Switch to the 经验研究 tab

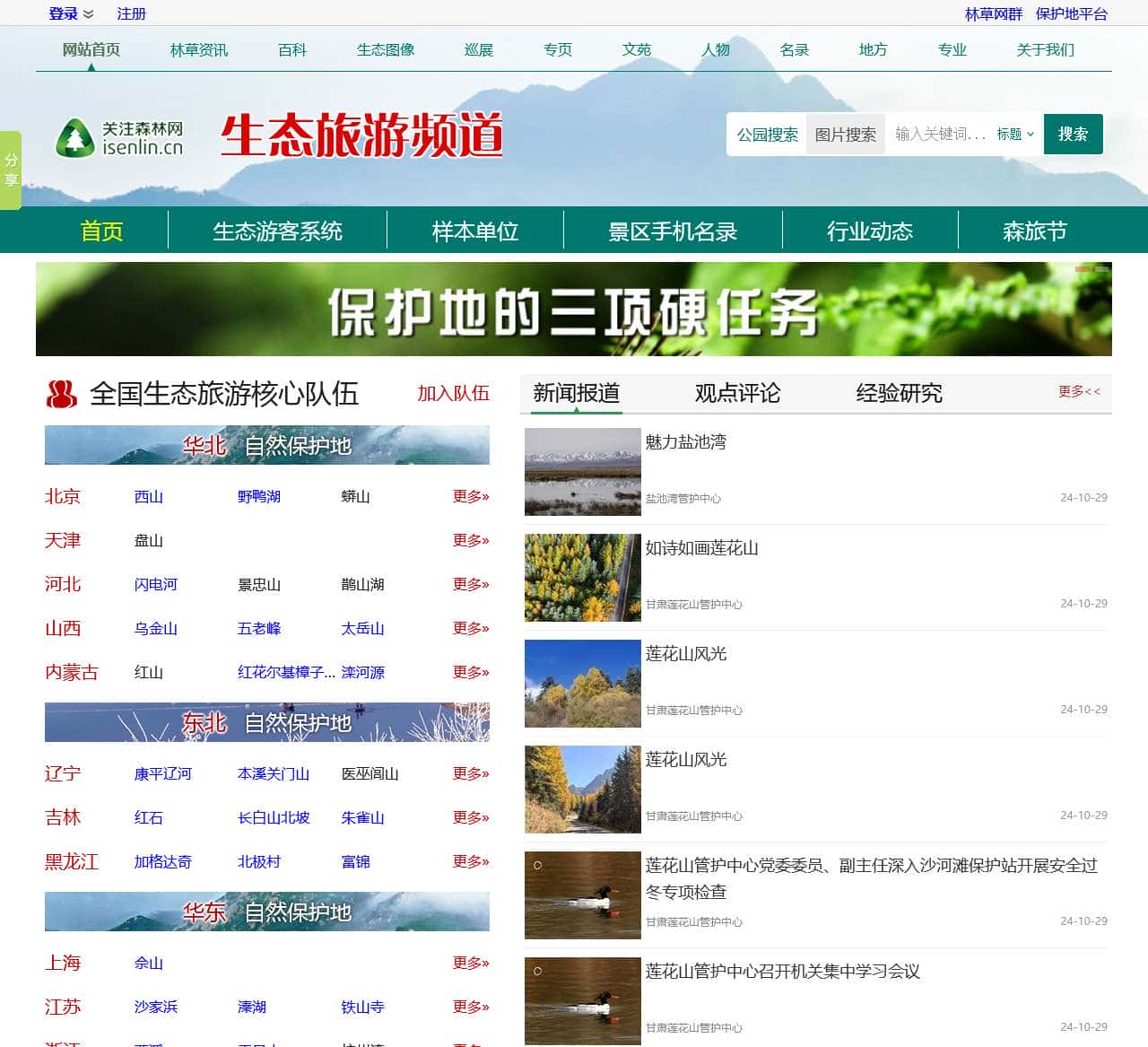[x=899, y=393]
